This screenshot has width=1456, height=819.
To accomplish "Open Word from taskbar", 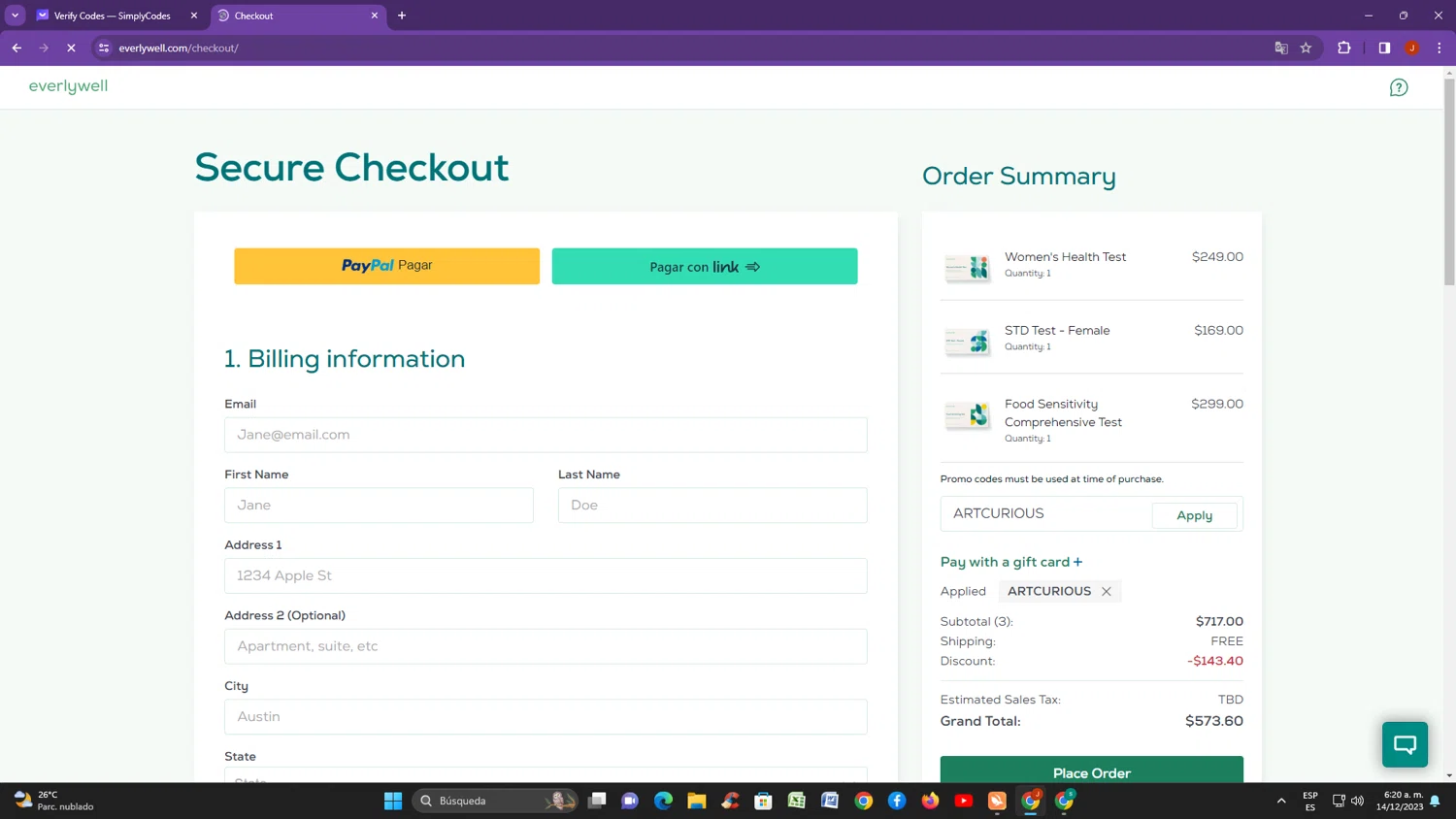I will [830, 801].
